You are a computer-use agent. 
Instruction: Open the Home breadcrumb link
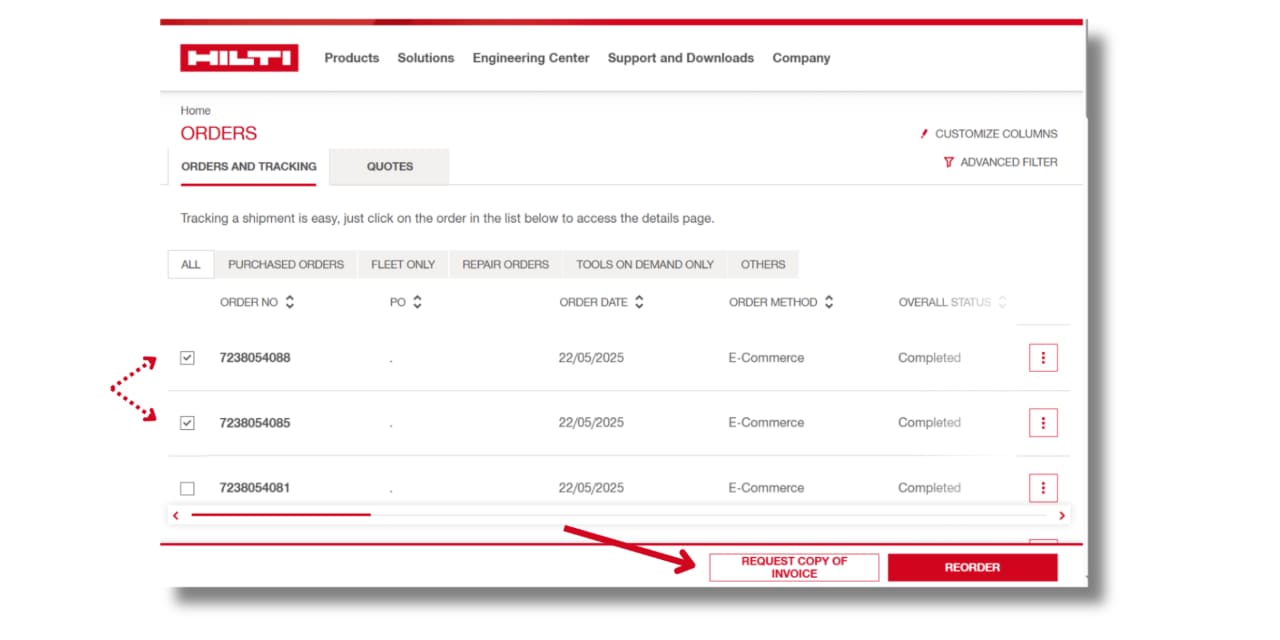[195, 111]
